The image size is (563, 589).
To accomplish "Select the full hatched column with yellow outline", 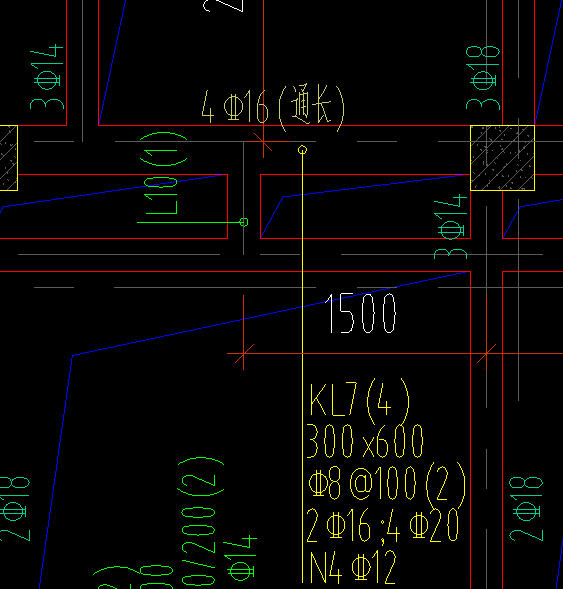I will [x=503, y=158].
